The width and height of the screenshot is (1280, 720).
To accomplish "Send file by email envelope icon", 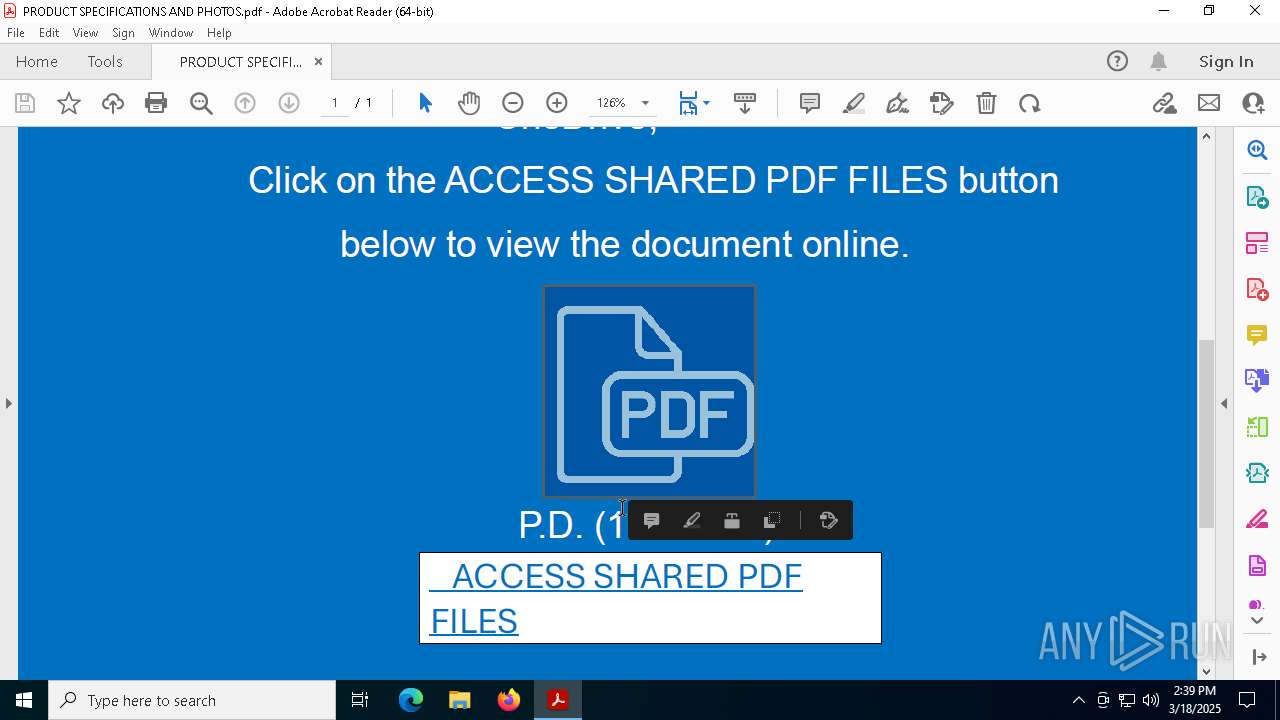I will tap(1209, 103).
